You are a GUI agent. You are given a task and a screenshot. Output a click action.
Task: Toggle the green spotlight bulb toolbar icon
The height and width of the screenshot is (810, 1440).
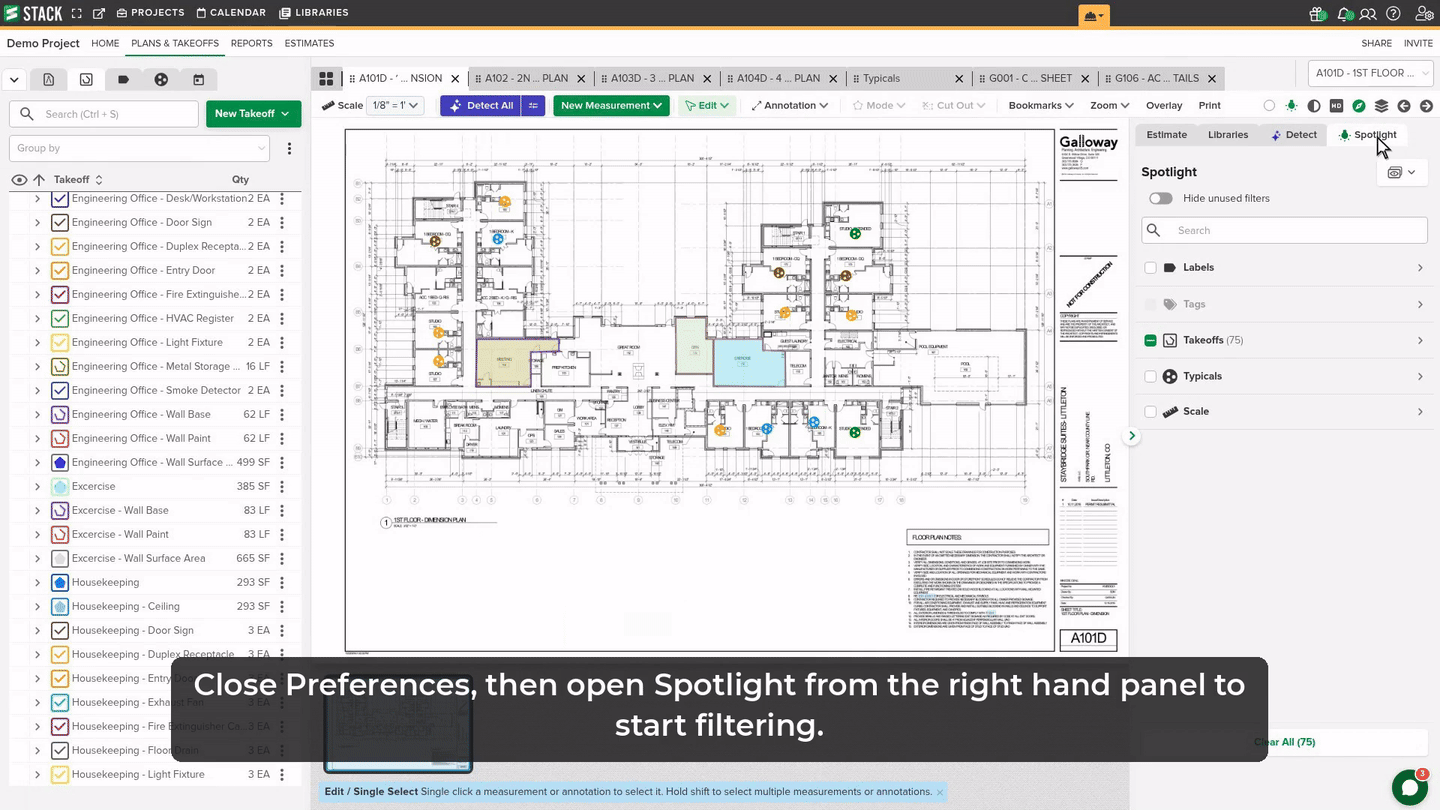tap(1291, 105)
